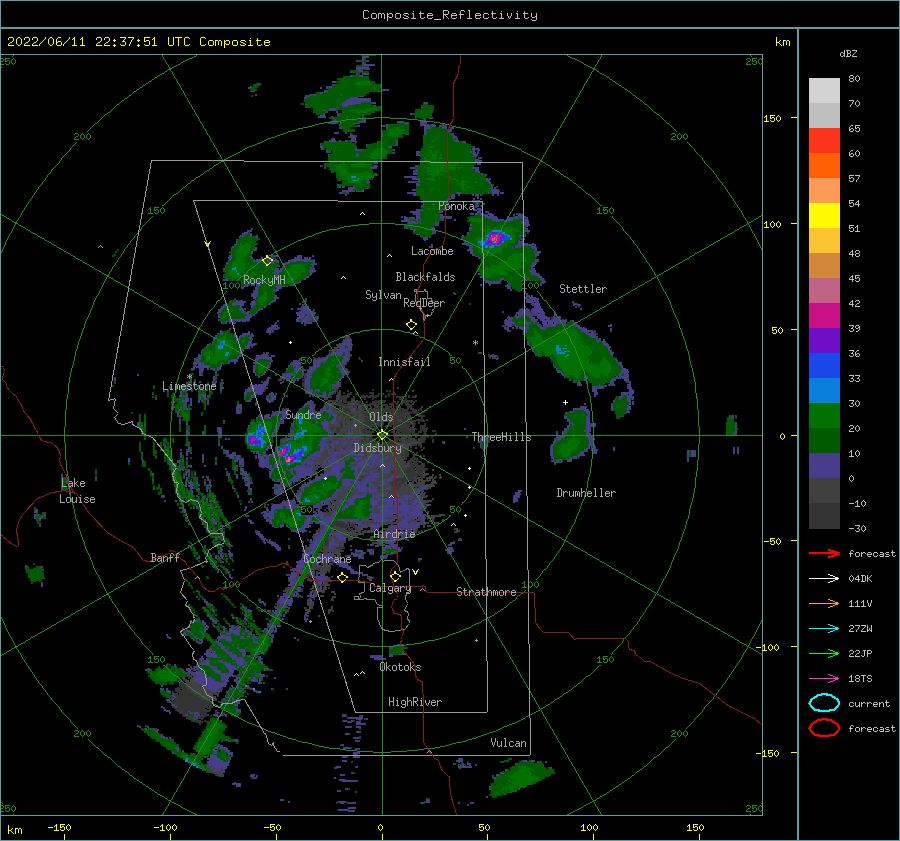Click the yellow diamond marker near Cochrane
Viewport: 900px width, 841px height.
(343, 577)
